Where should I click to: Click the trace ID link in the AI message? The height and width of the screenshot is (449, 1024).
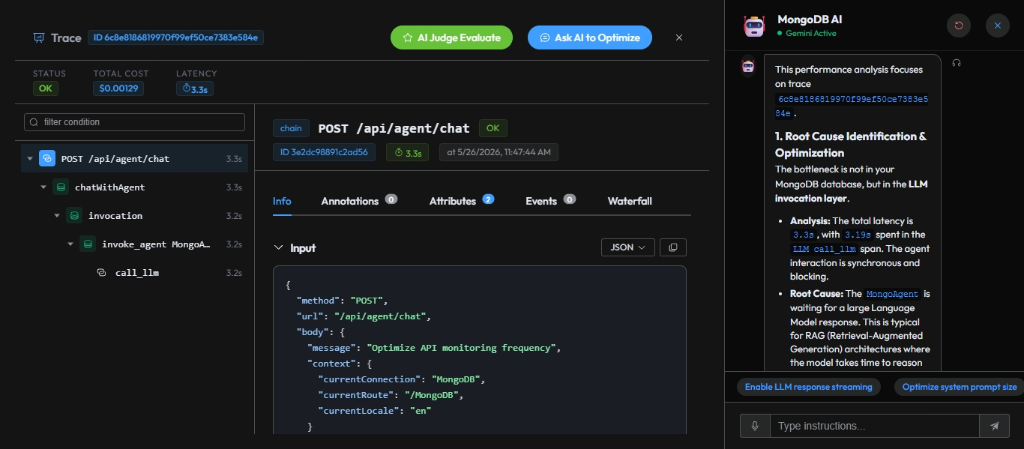click(x=851, y=106)
